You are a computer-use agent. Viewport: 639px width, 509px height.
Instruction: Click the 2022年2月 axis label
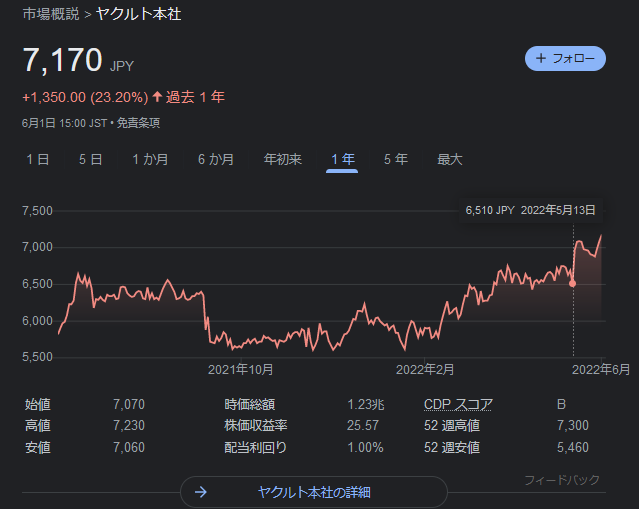point(425,370)
